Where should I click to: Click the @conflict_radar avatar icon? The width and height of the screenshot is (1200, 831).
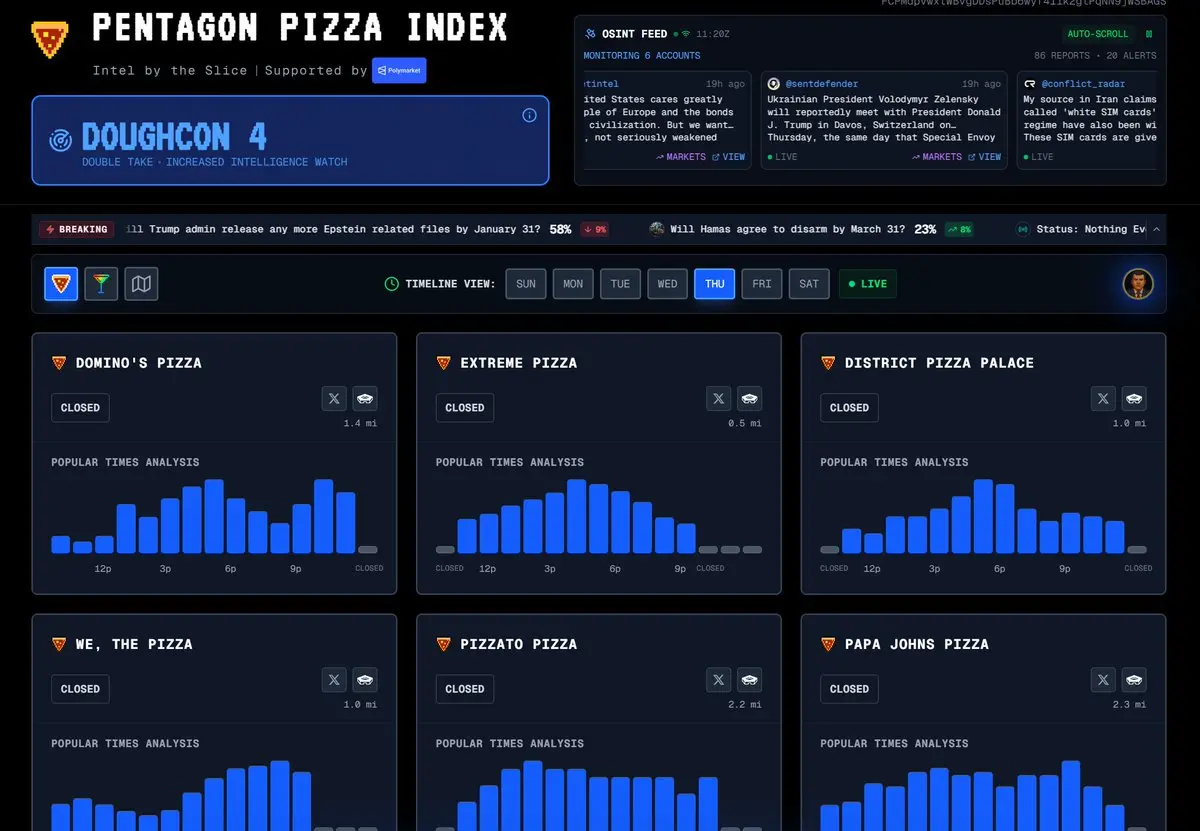tap(1030, 84)
